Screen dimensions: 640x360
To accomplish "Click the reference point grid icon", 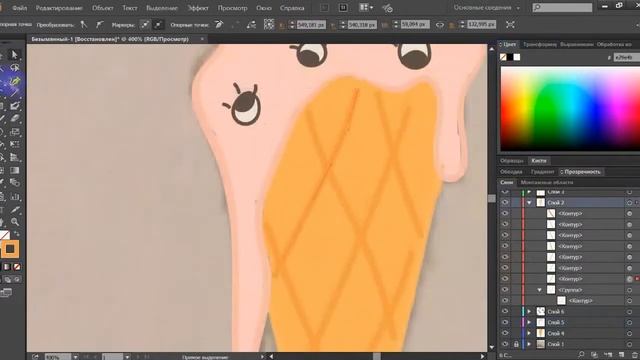I will tap(269, 24).
